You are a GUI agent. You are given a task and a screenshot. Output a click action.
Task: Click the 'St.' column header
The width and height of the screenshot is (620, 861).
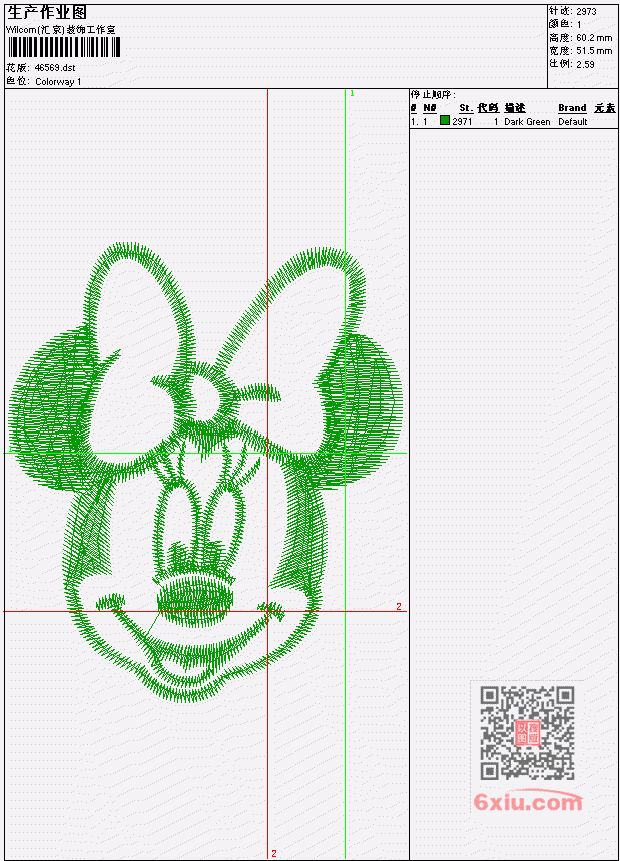(466, 108)
